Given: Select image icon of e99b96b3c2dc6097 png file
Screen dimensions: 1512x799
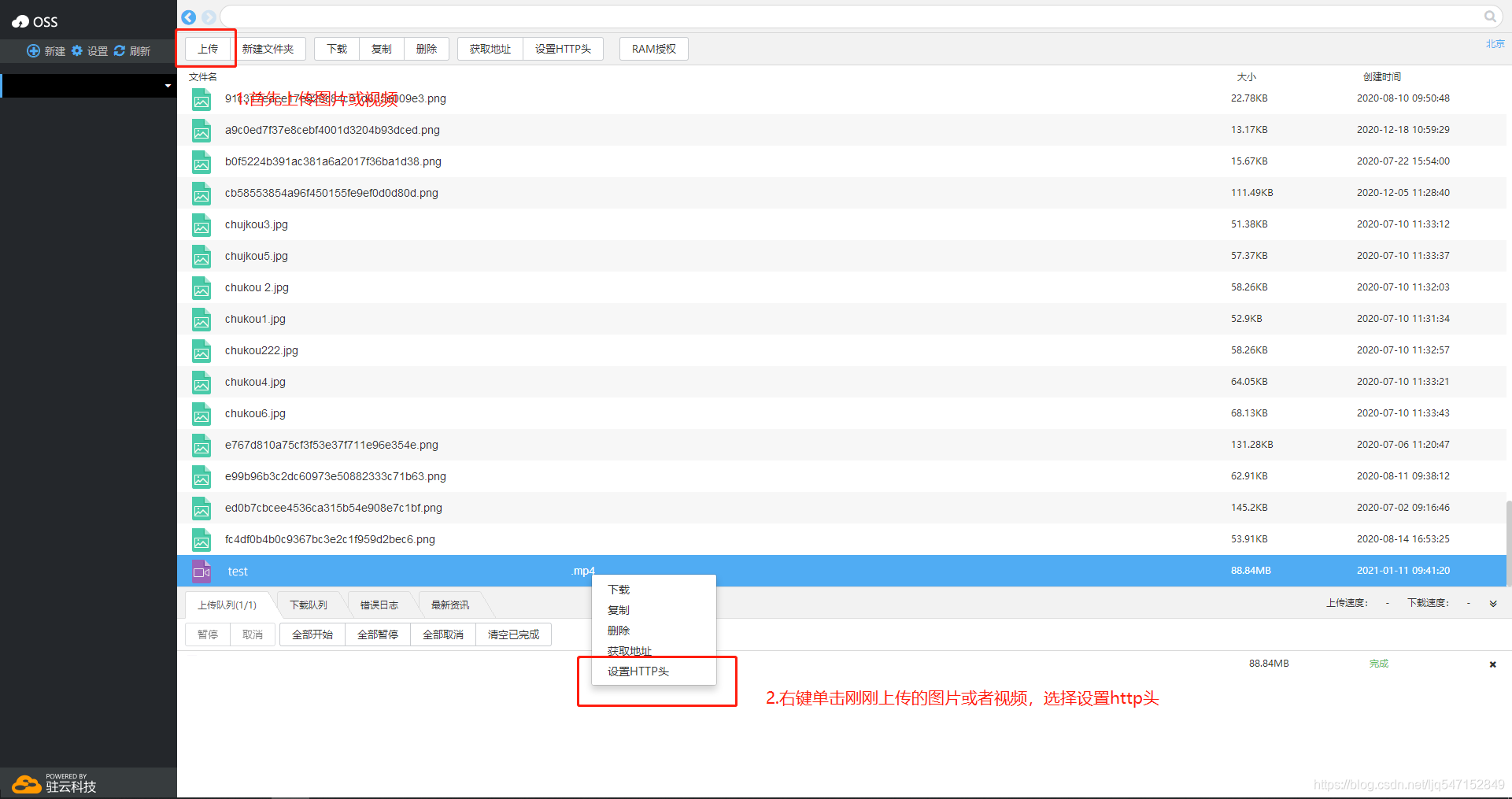Looking at the screenshot, I should (x=201, y=477).
